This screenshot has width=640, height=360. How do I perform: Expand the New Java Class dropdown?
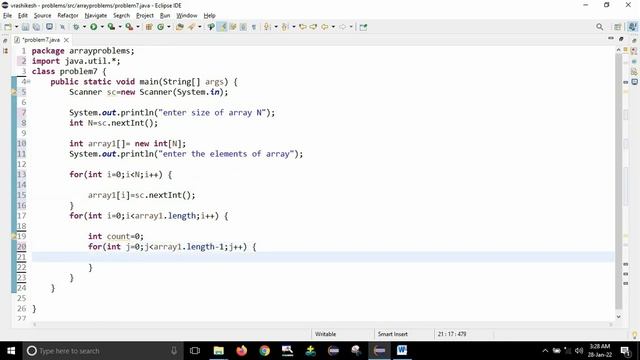(169, 27)
